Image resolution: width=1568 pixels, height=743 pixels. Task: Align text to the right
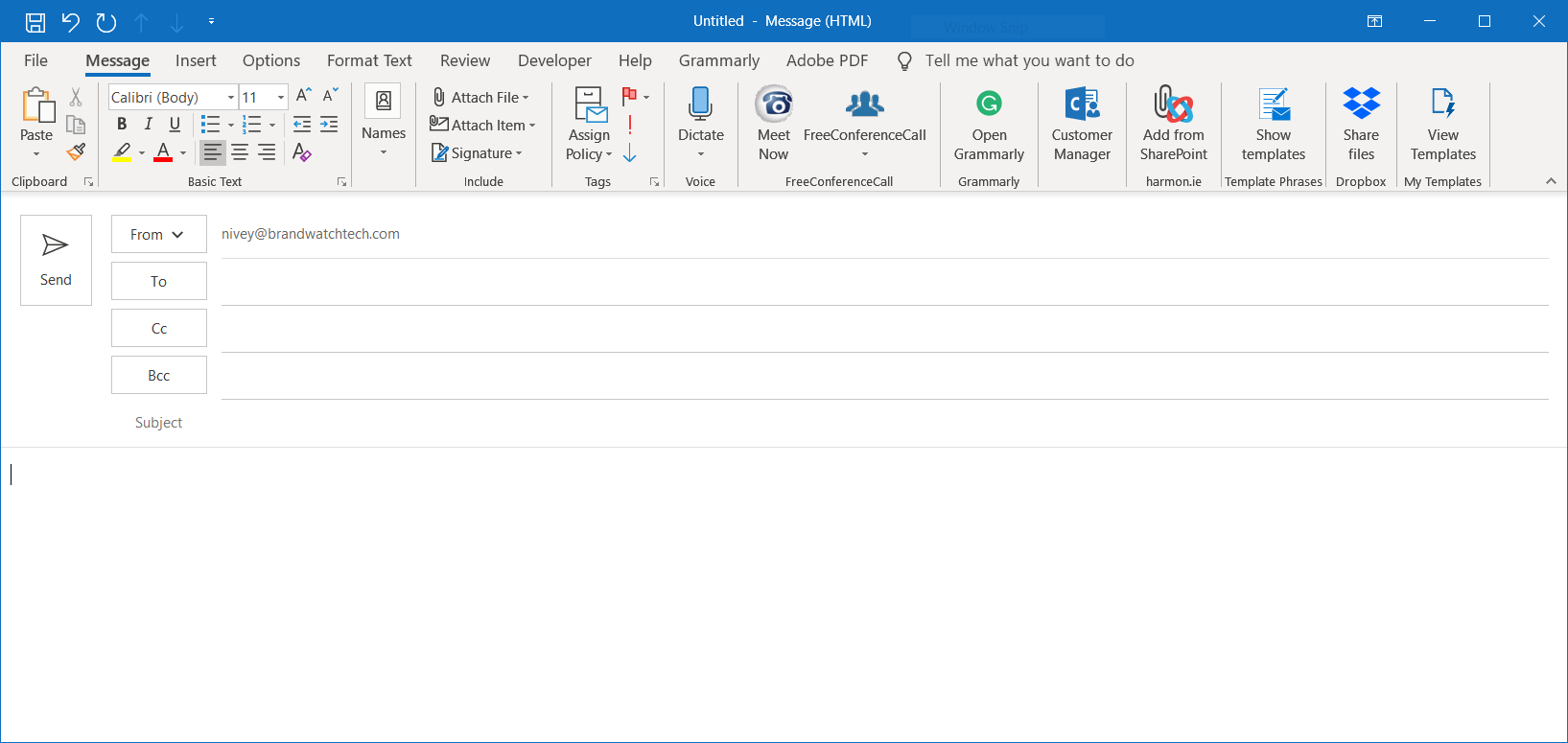click(x=267, y=151)
